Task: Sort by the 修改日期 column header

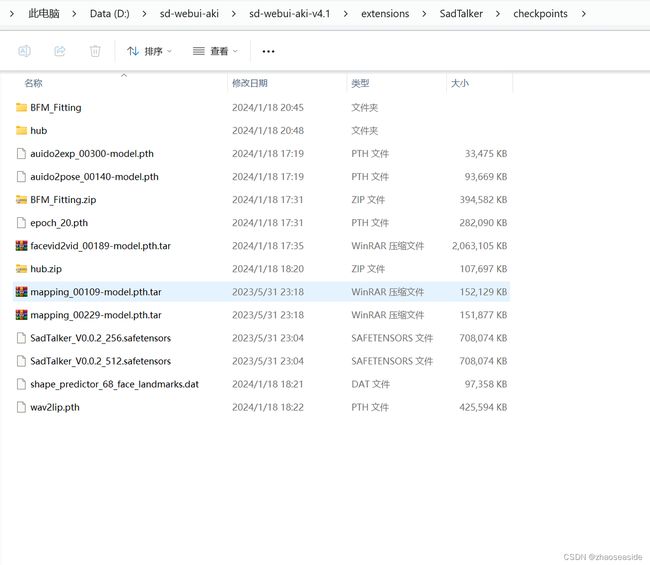Action: 250,83
